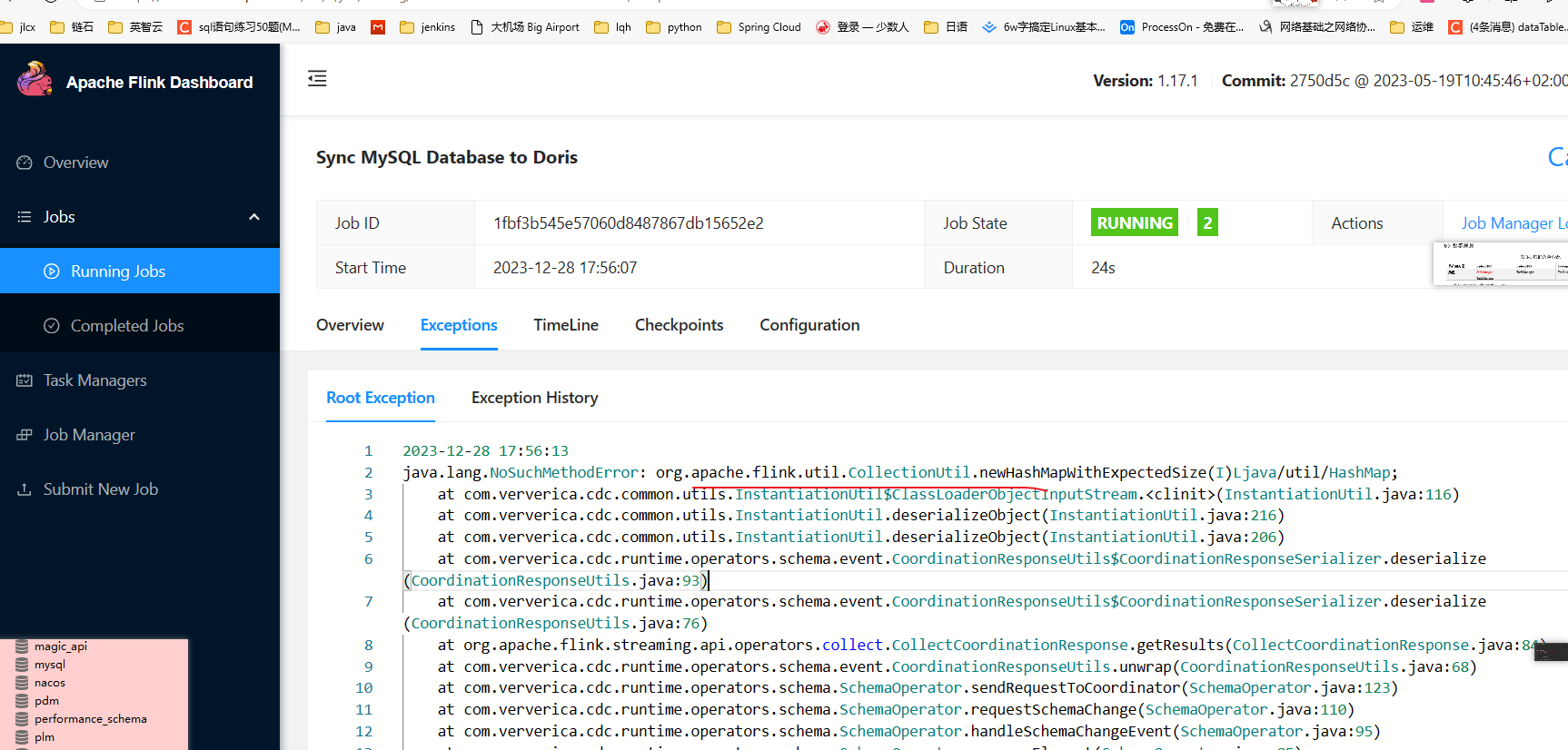Click the Submit New Job upload icon
This screenshot has width=1568, height=750.
[x=25, y=489]
